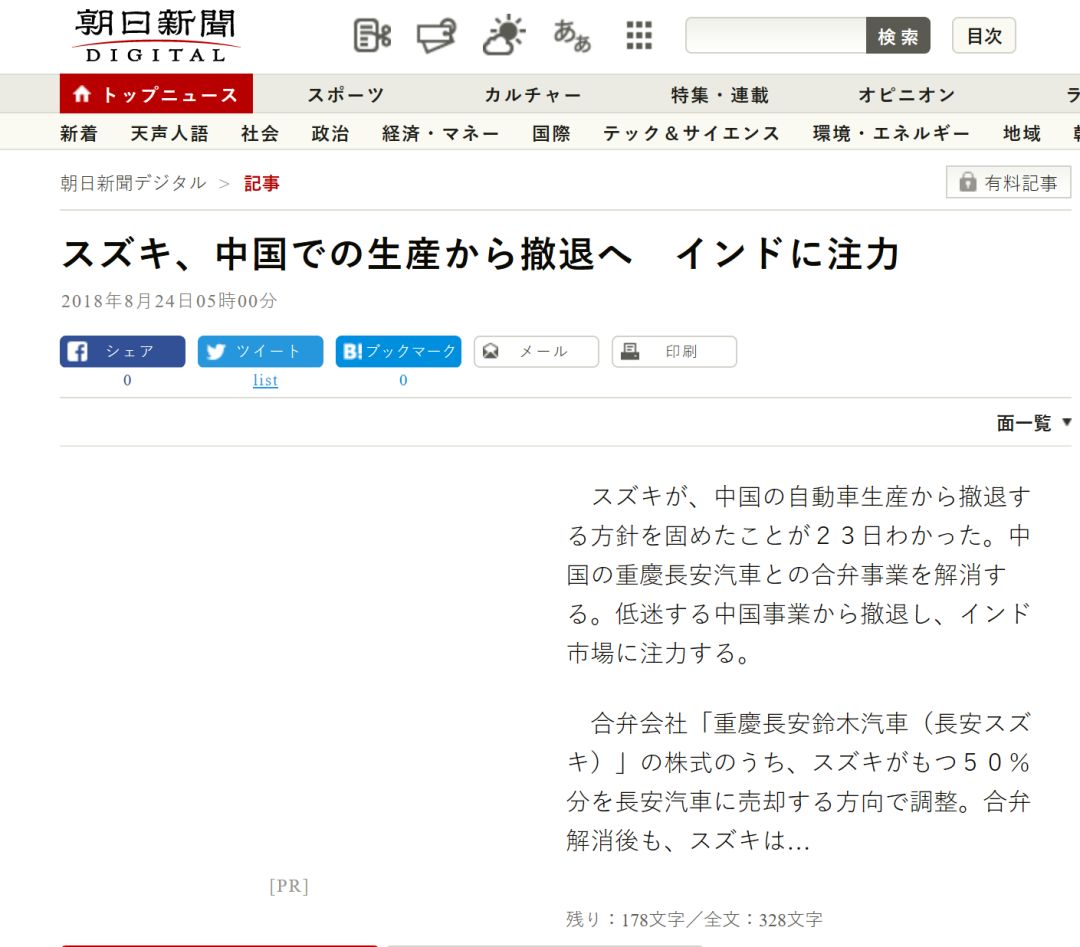
Task: Click the 検索 search button
Action: (x=897, y=36)
